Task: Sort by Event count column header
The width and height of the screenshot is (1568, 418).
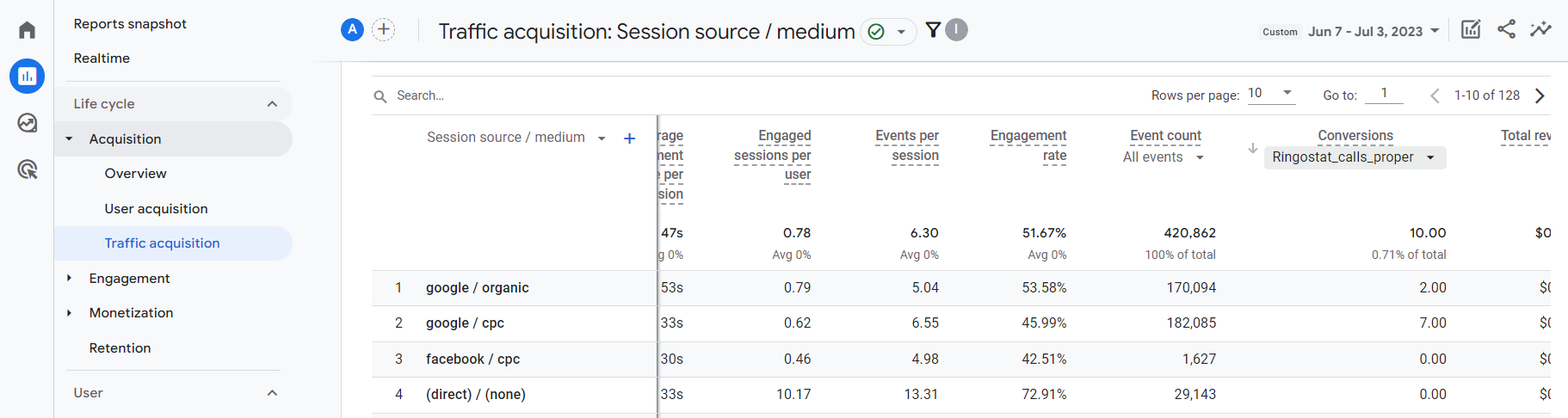Action: click(x=1165, y=136)
